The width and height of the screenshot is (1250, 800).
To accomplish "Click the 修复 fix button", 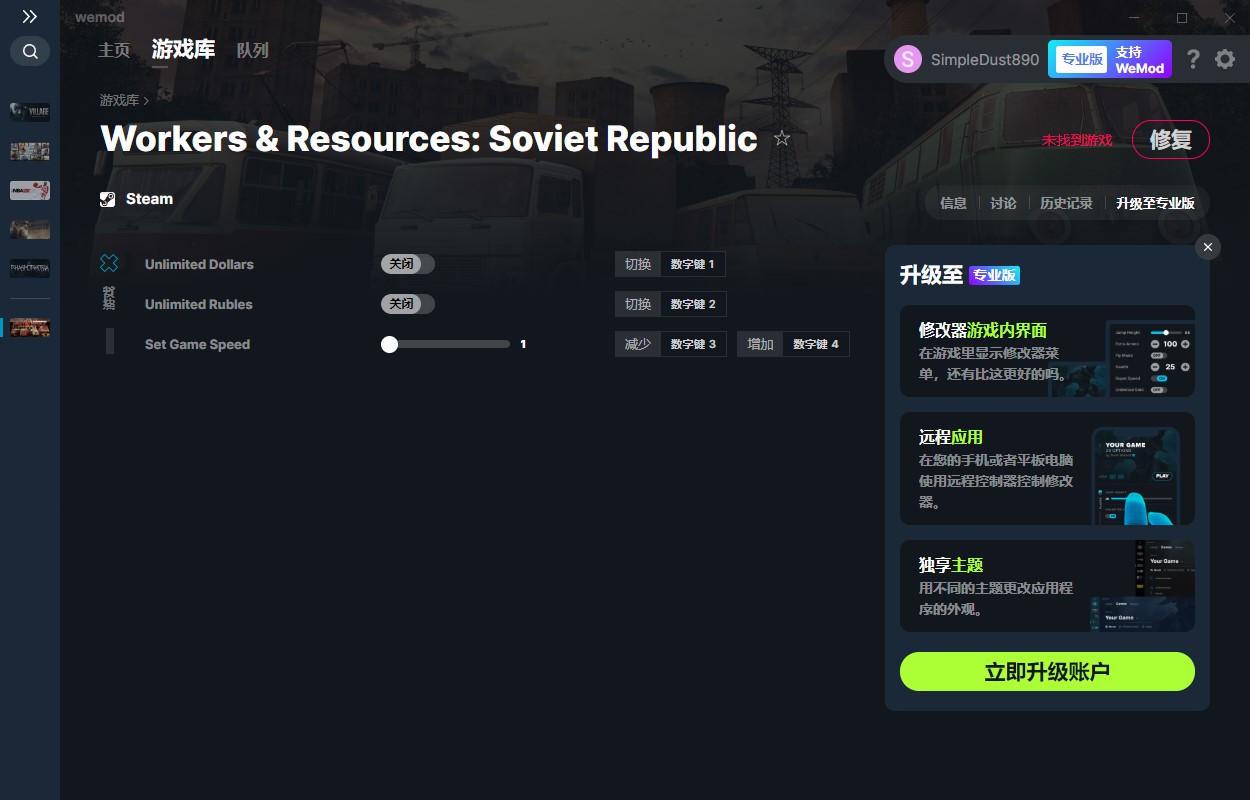I will point(1171,140).
